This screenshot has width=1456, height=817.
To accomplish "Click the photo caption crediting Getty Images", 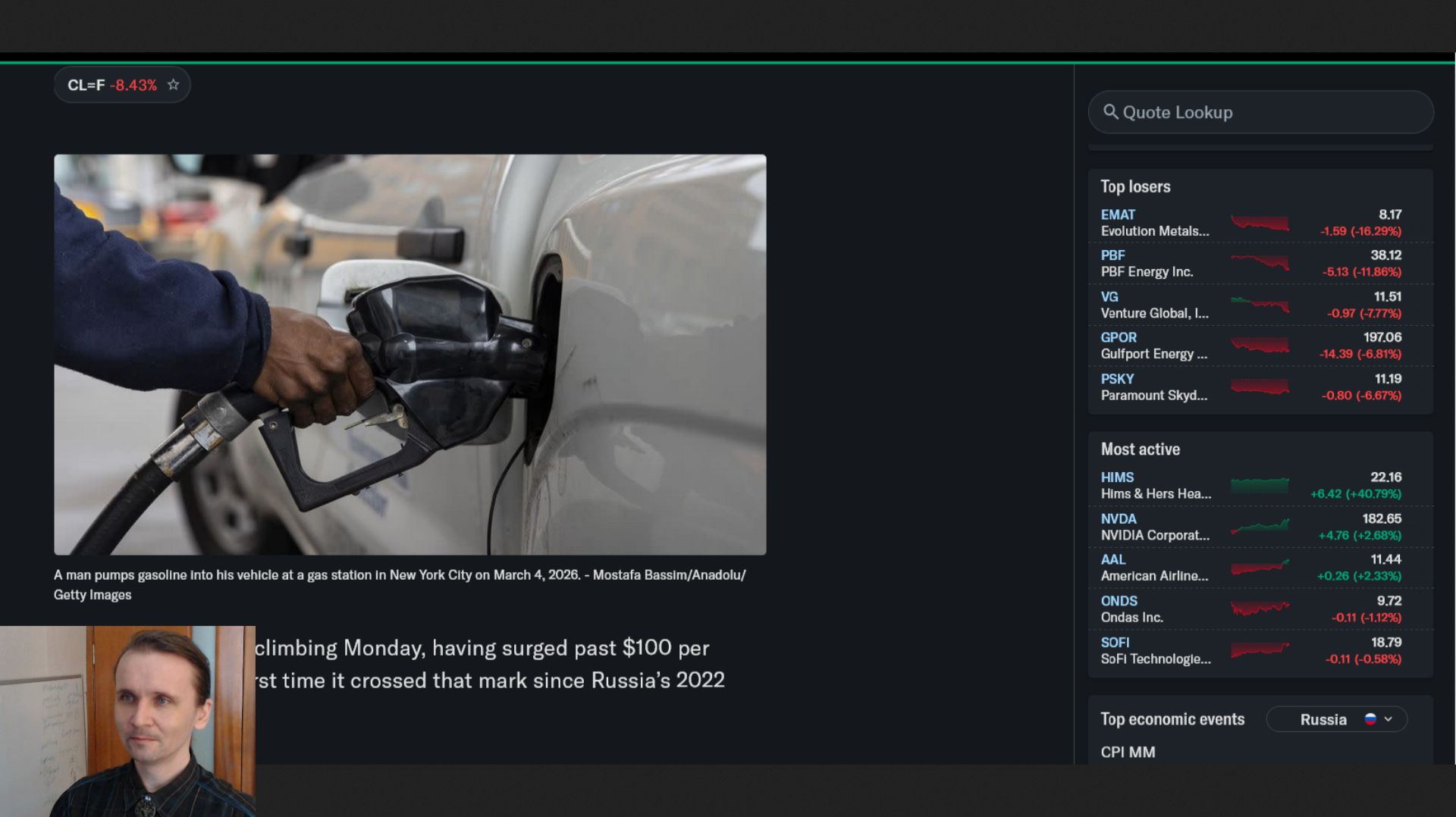I will (400, 585).
